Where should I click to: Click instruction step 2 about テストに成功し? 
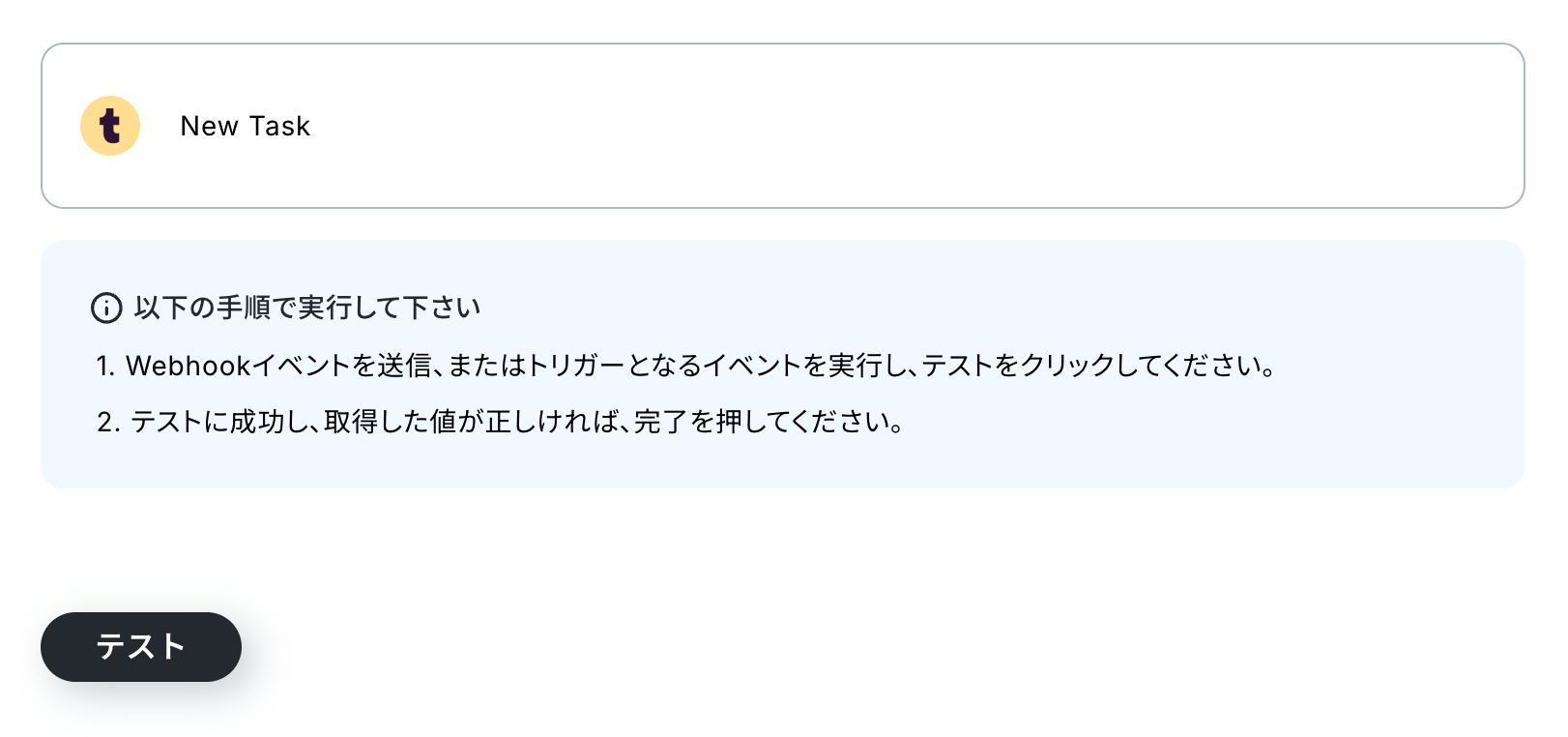[501, 422]
